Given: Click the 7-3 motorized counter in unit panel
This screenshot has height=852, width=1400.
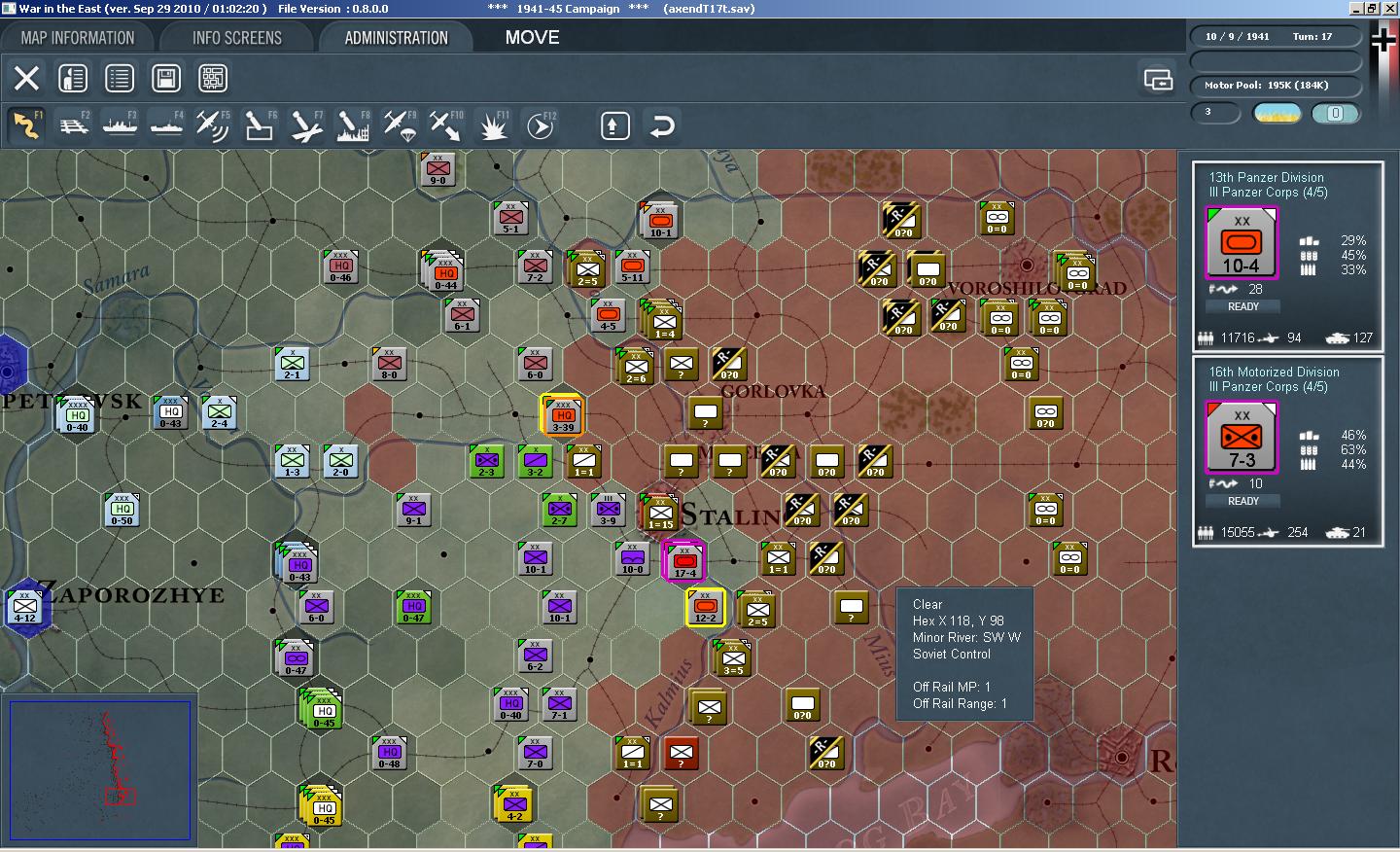Looking at the screenshot, I should tap(1242, 438).
